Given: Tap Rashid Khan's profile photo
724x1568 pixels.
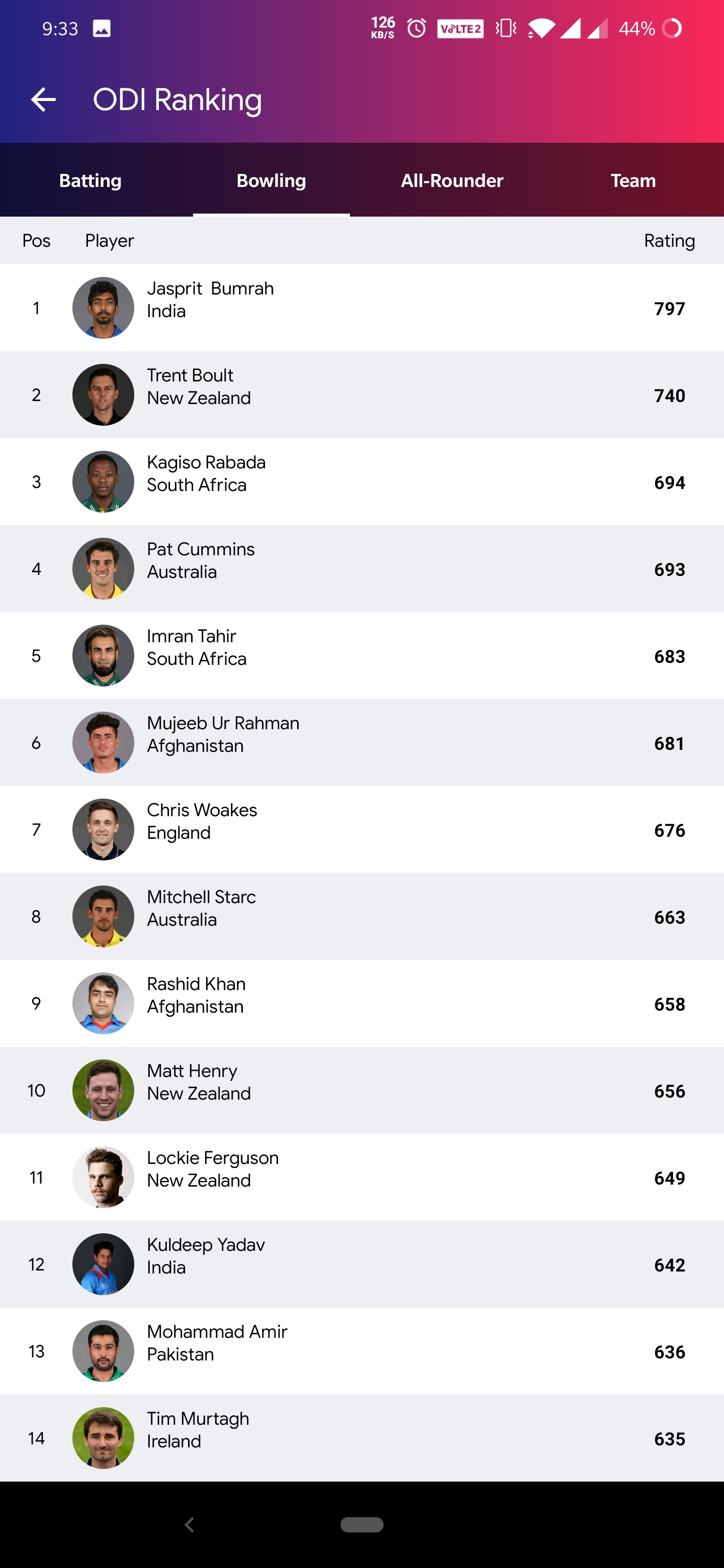Looking at the screenshot, I should pos(104,1003).
